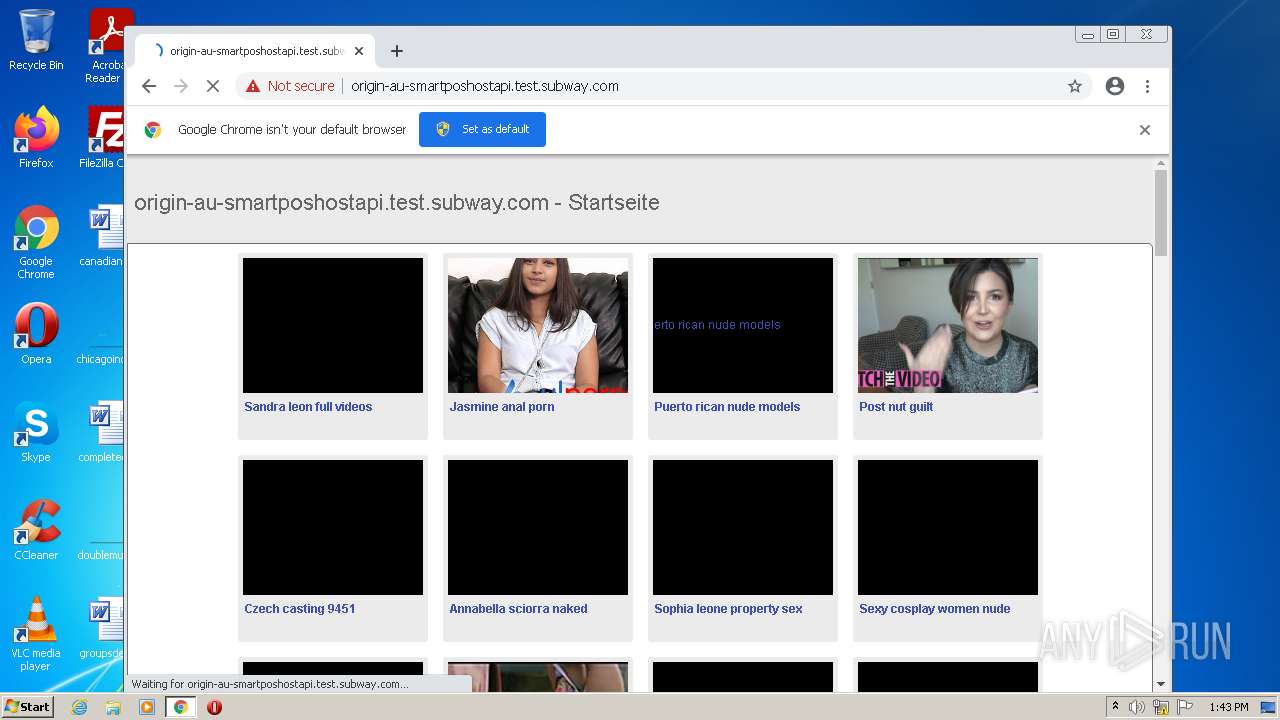Screen dimensions: 1280x720
Task: Open the Czech casting 9451 link
Action: coord(300,608)
